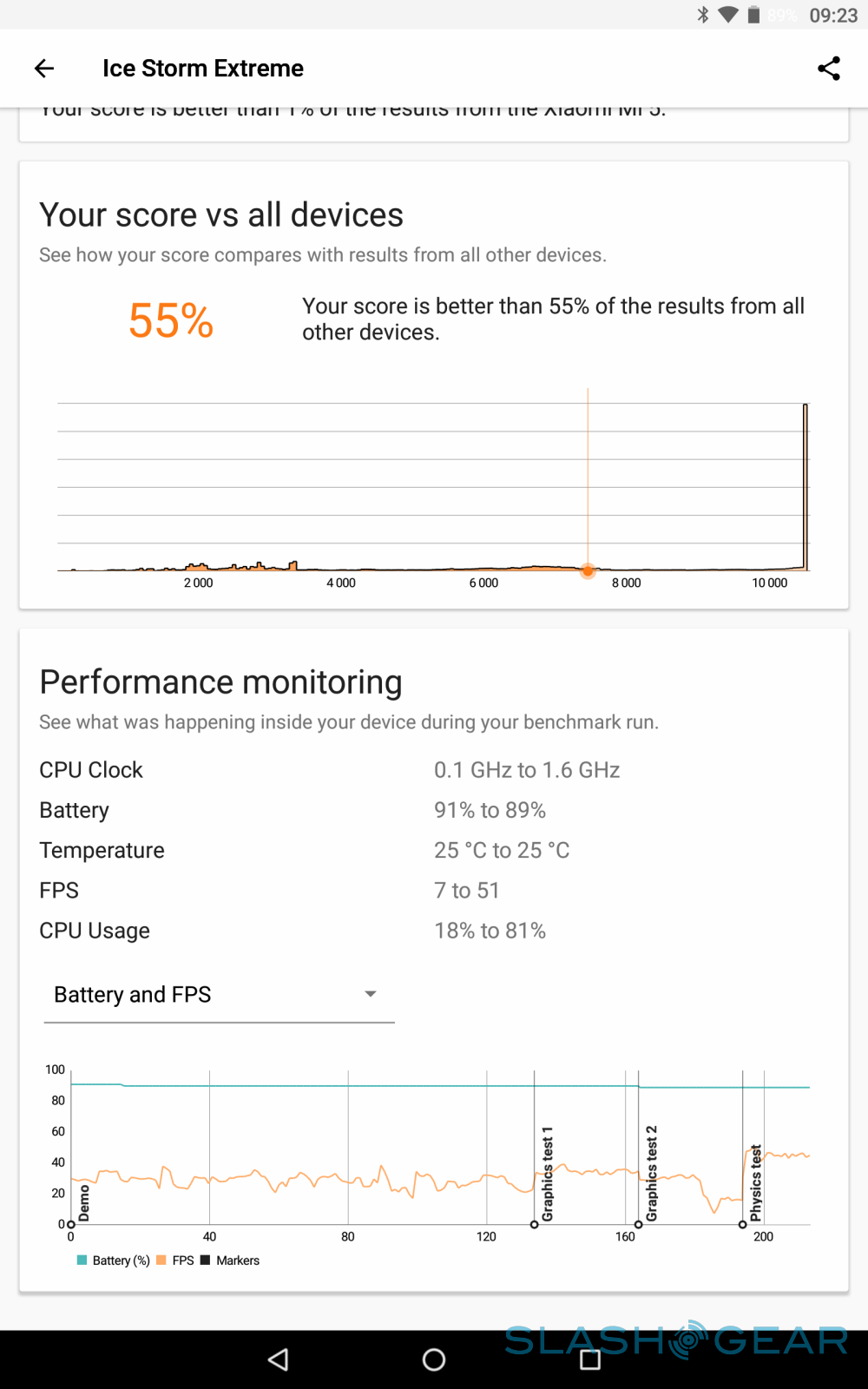Toggle the Markers legend entry
This screenshot has height=1389, width=868.
click(x=230, y=1261)
